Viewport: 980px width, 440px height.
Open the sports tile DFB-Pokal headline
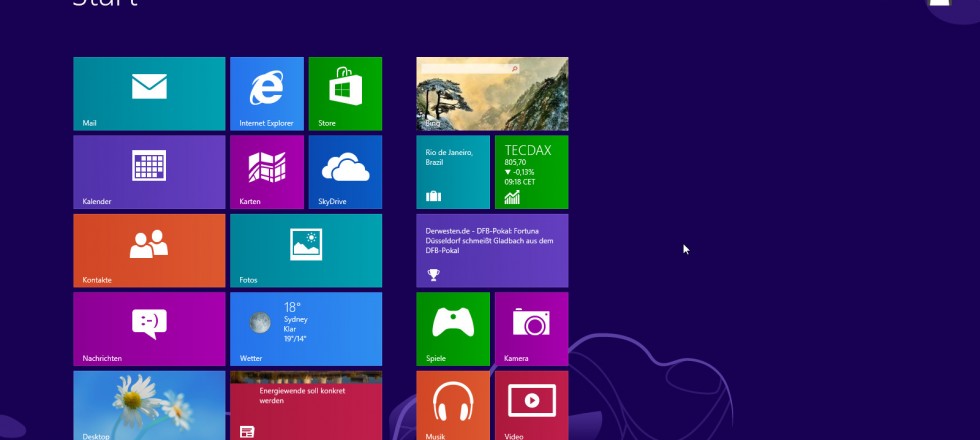click(492, 251)
